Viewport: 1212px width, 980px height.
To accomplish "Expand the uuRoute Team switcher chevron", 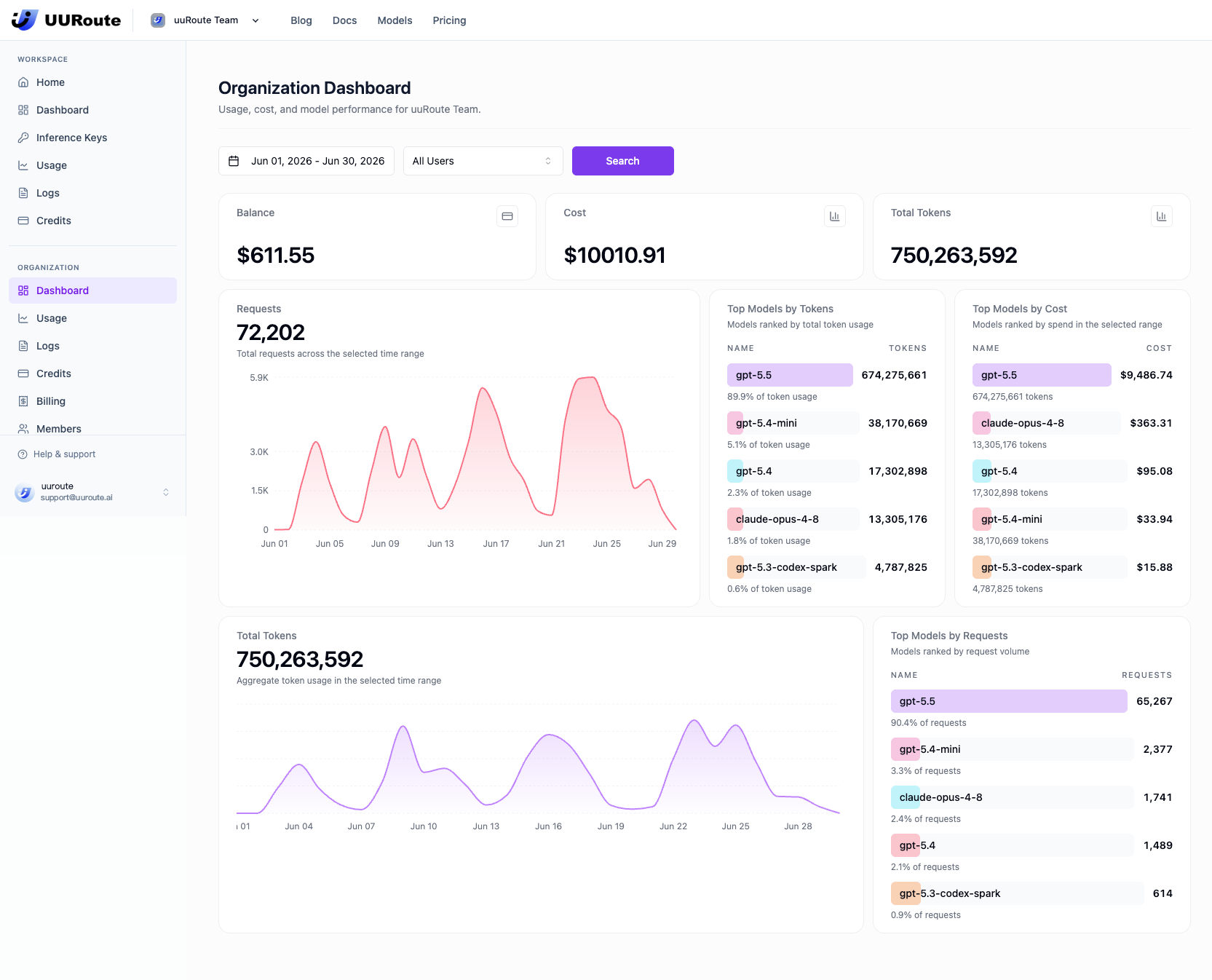I will coord(256,20).
